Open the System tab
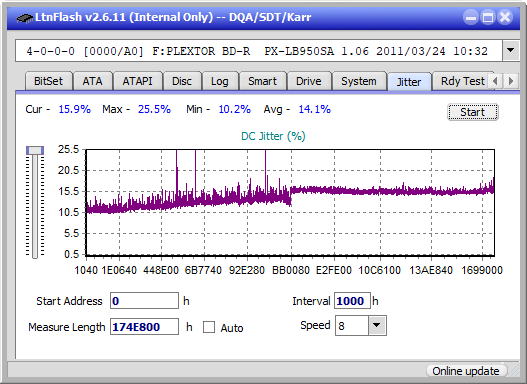Screen dimensions: 527x384 coord(359,81)
